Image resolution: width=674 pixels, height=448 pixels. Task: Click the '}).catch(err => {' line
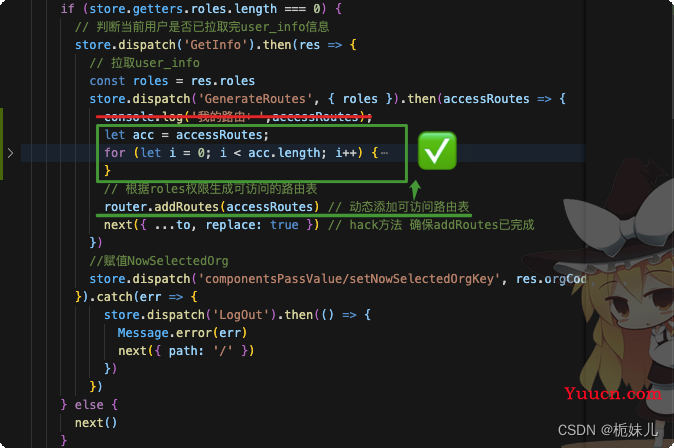(136, 297)
